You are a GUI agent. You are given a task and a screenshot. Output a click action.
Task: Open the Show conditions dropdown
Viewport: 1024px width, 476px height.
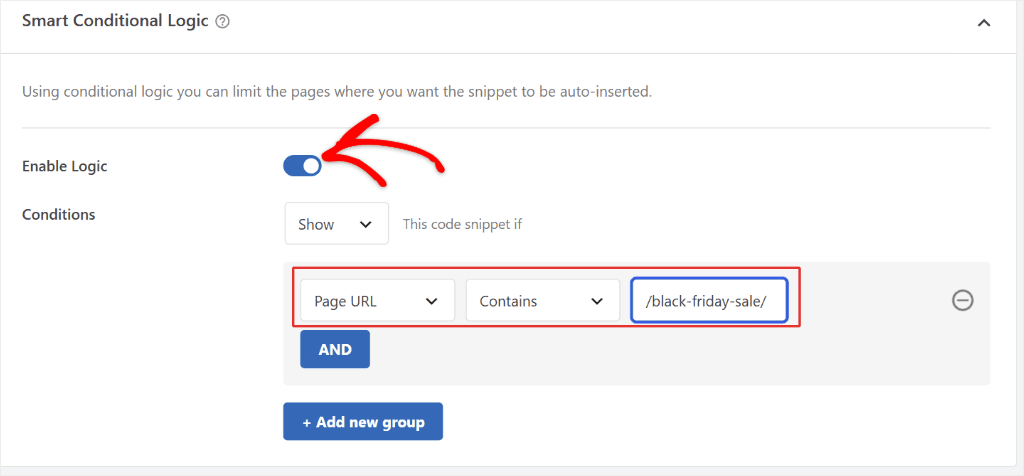[x=336, y=224]
